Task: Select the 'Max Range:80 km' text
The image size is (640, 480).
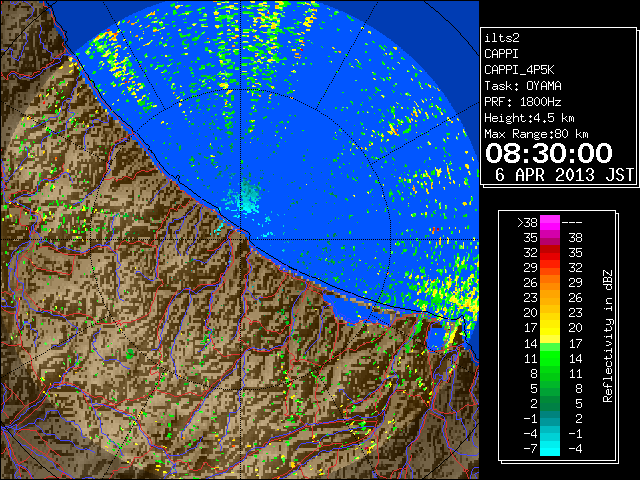Action: [536, 134]
